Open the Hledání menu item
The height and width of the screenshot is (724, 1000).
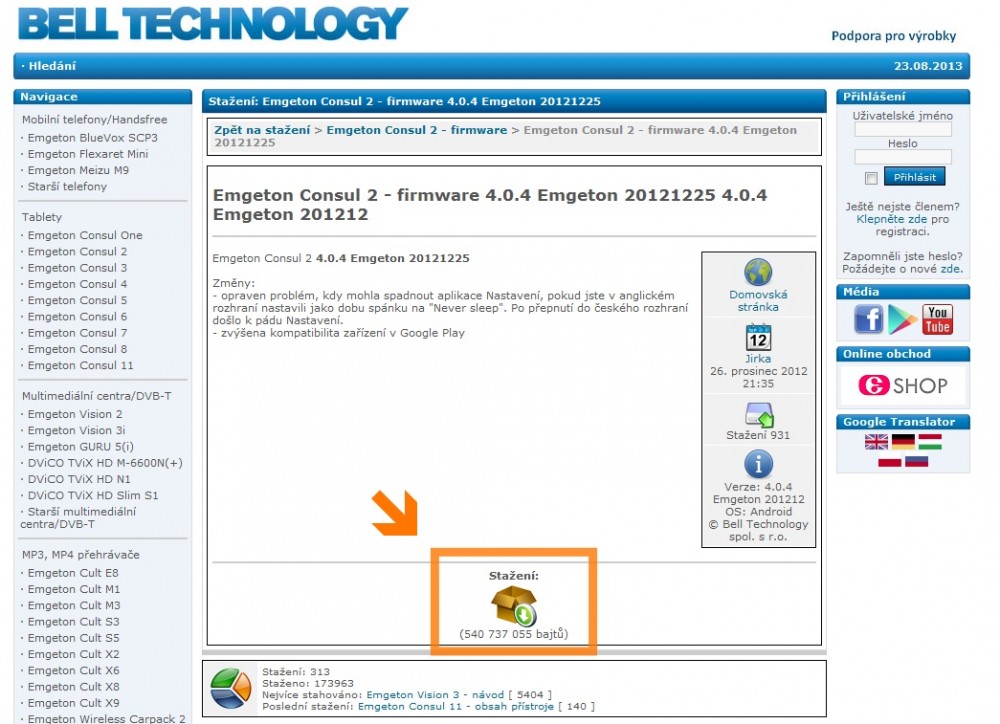[x=50, y=66]
